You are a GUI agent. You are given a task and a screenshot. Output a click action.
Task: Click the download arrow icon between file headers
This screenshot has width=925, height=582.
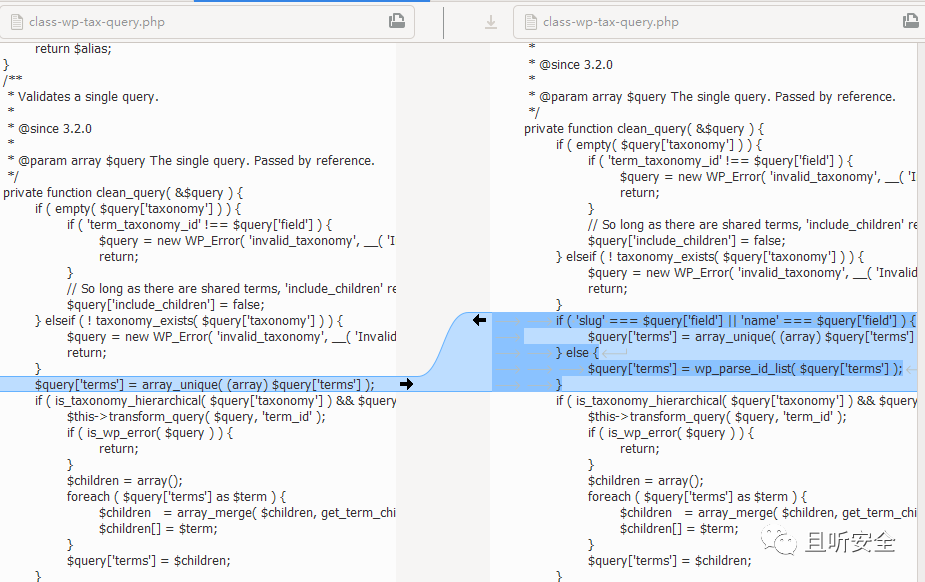point(491,22)
